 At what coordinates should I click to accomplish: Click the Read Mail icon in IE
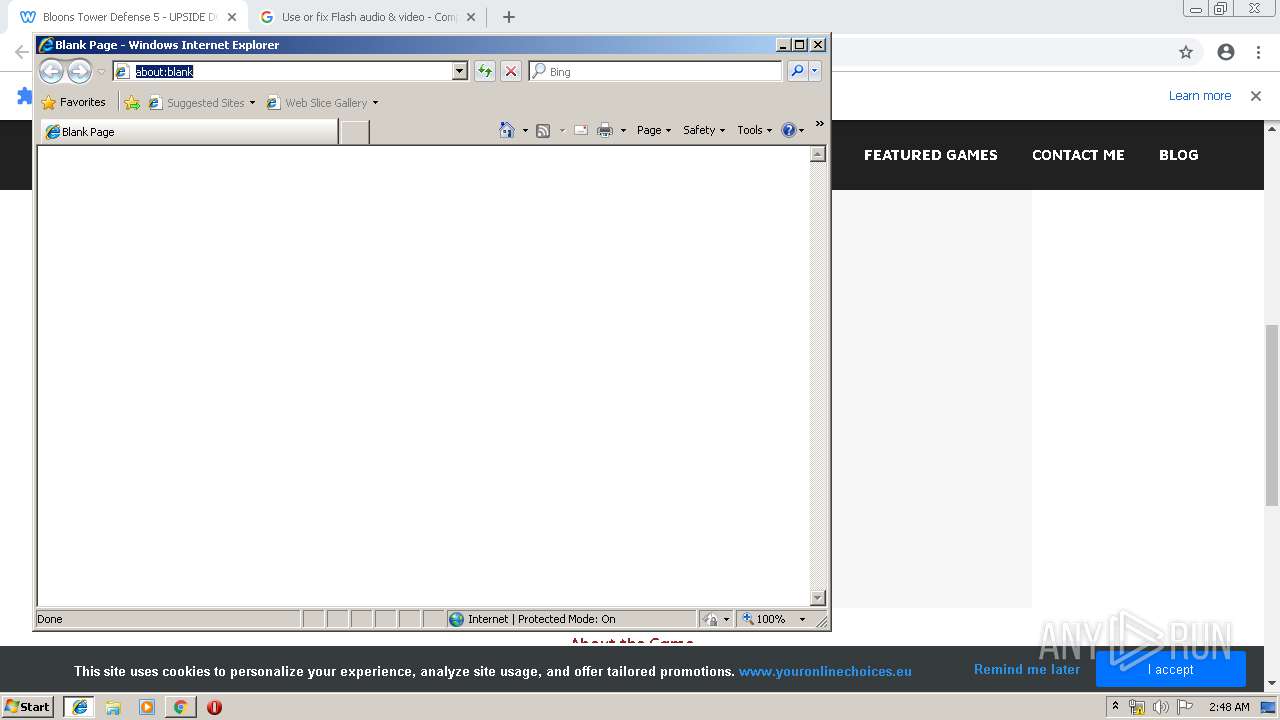pos(580,130)
